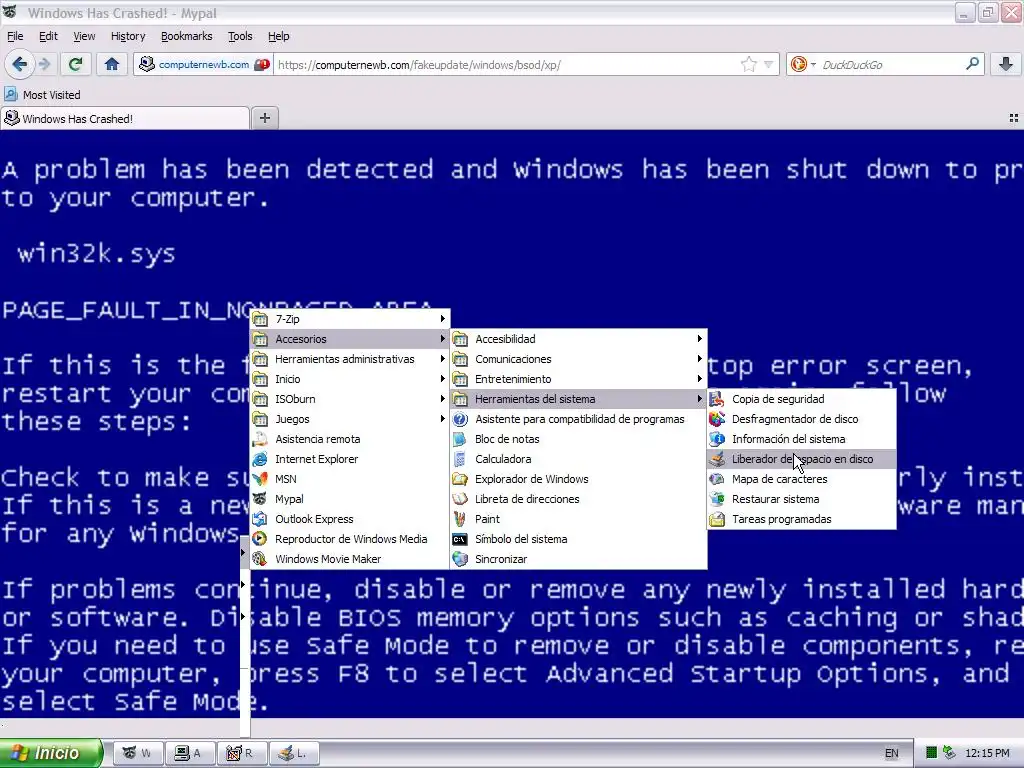Expand the Entretenimiento submenu

coord(579,379)
